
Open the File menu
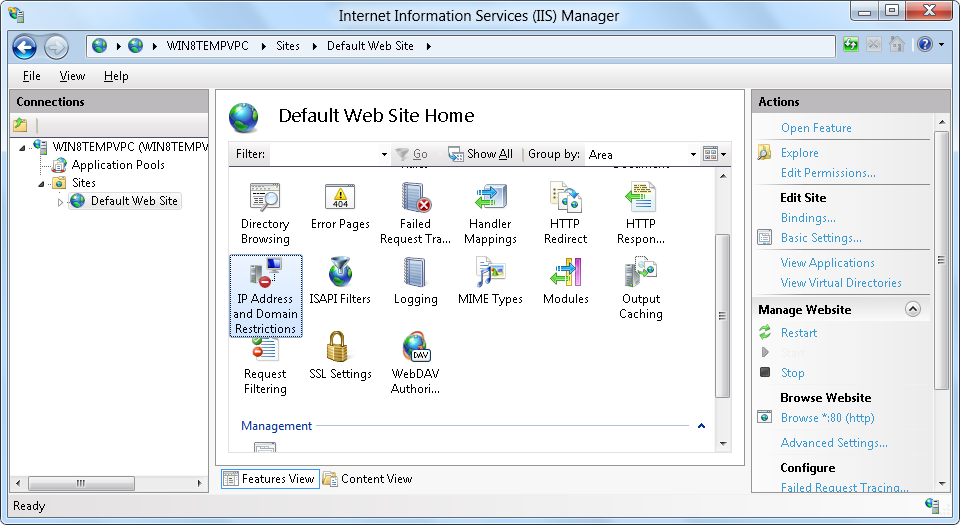point(31,76)
